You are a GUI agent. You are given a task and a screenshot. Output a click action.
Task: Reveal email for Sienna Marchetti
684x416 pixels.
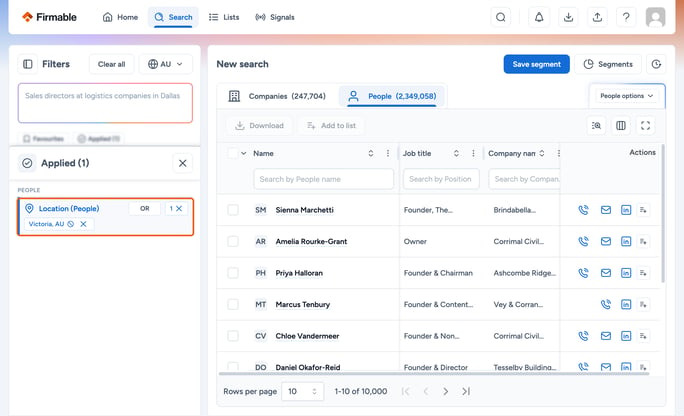[x=605, y=210]
